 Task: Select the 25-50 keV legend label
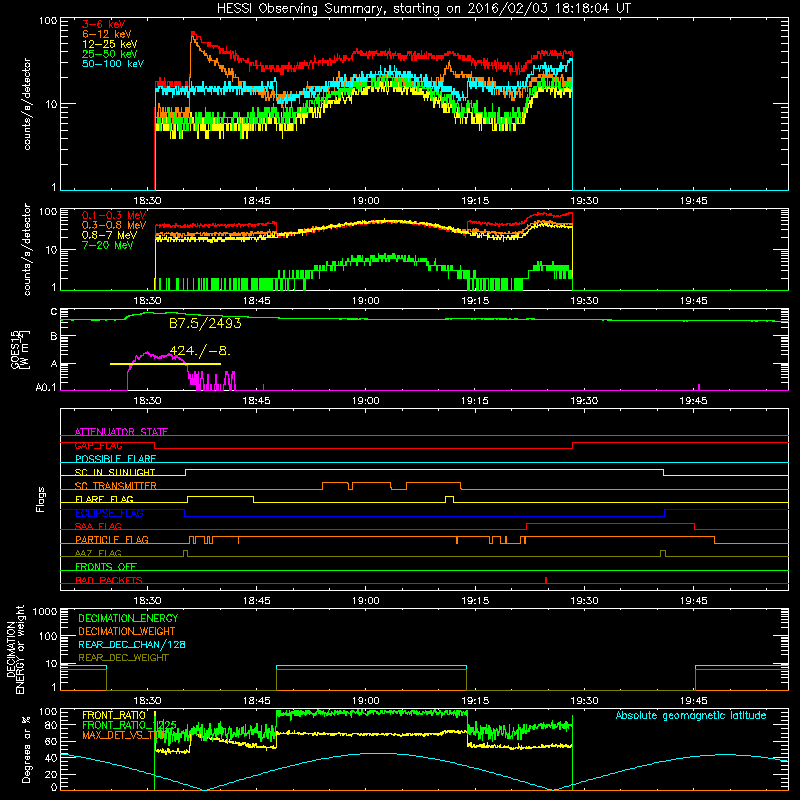110,54
